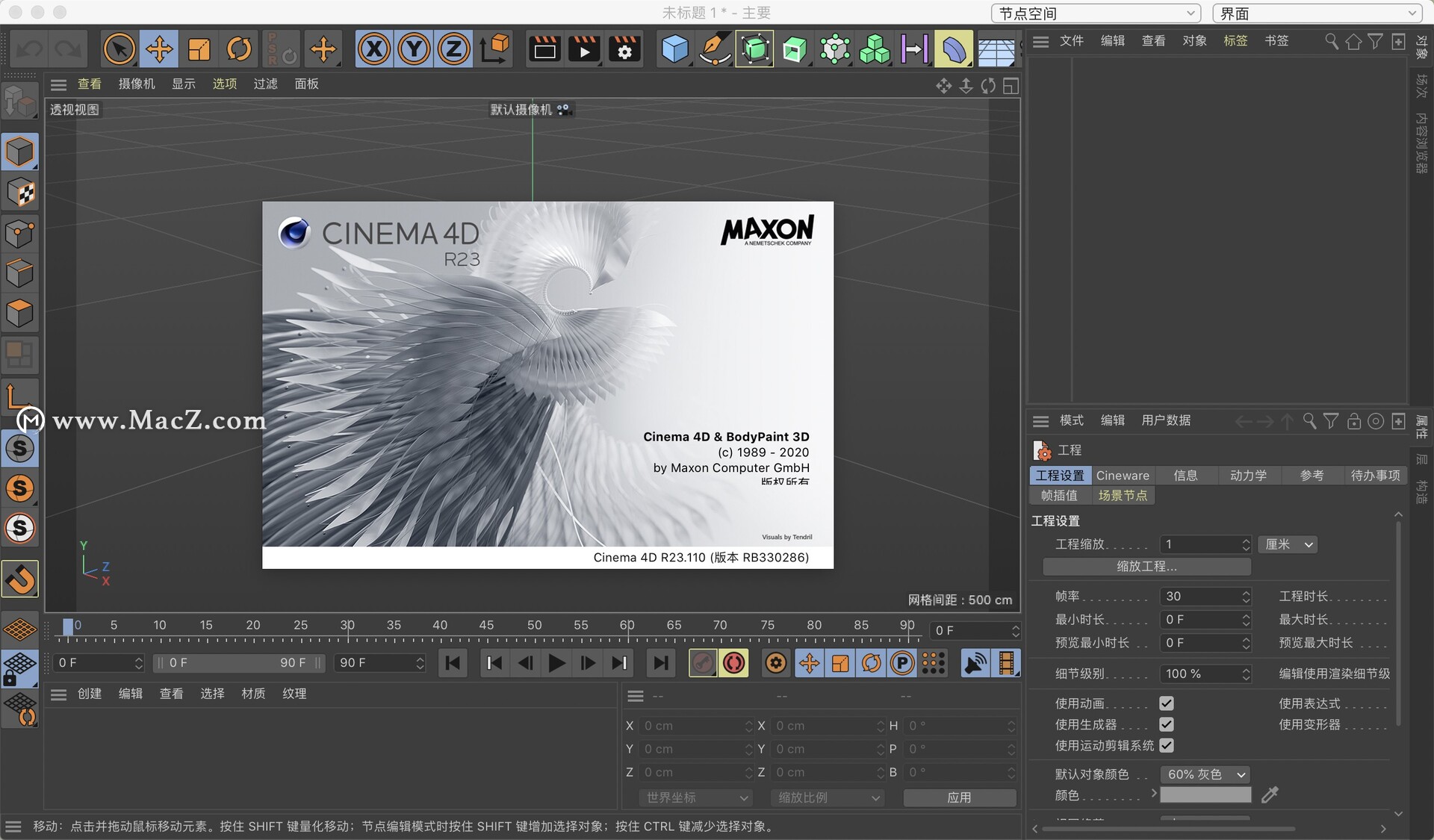
Task: Switch to Cineware tab
Action: click(x=1123, y=476)
